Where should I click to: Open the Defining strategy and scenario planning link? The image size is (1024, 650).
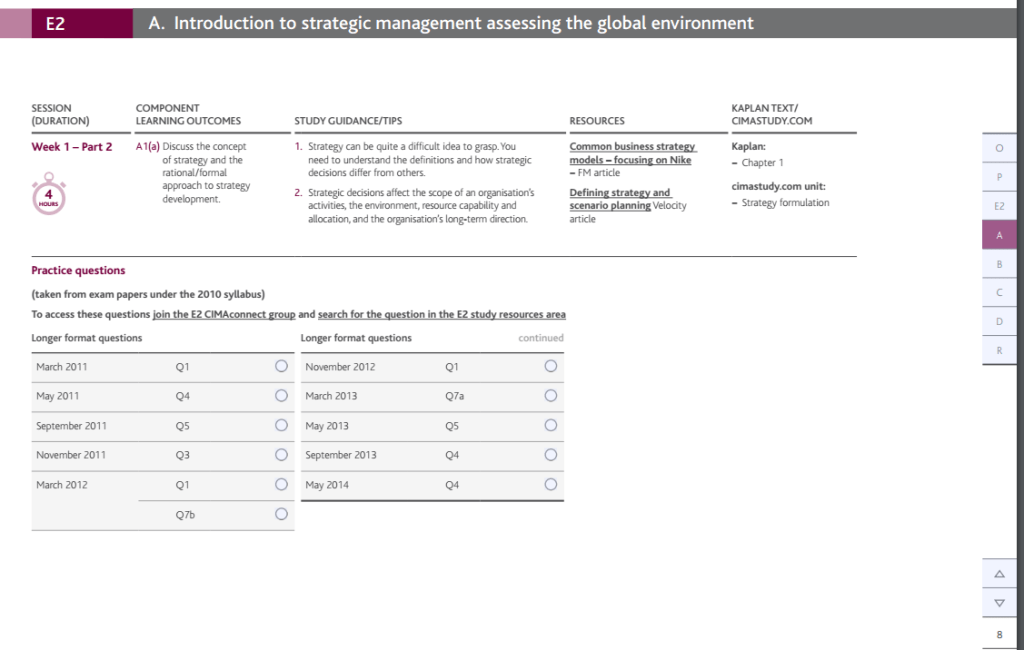click(615, 198)
